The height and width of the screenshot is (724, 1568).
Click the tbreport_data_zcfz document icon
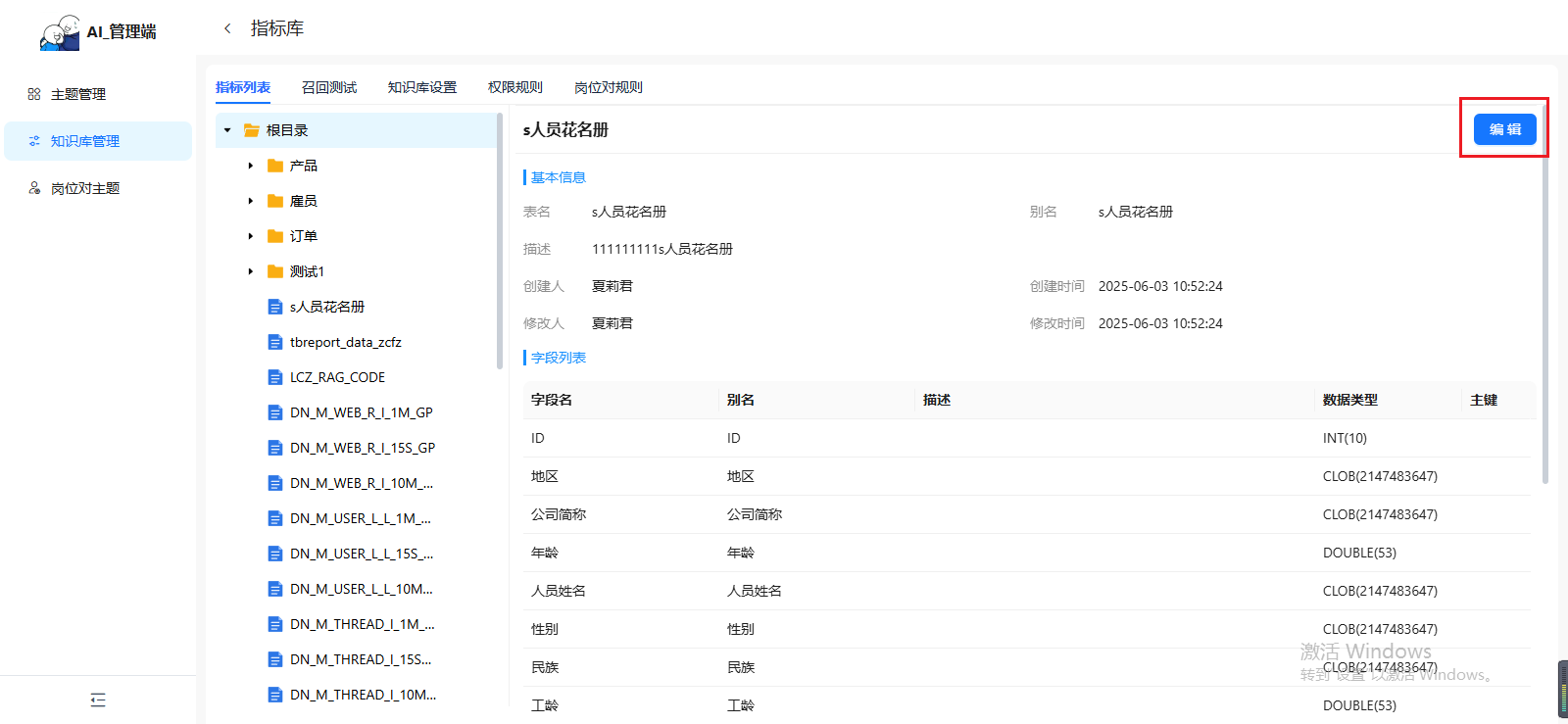point(275,342)
